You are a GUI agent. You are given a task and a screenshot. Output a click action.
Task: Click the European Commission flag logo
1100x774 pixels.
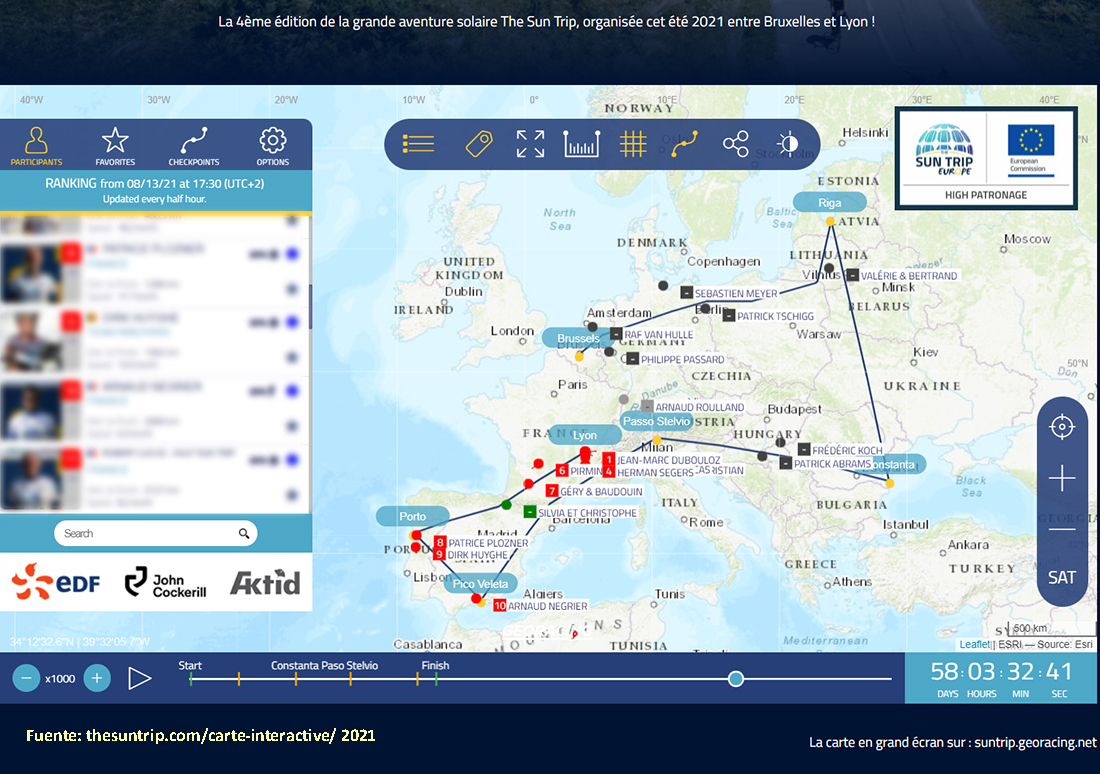pyautogui.click(x=1031, y=148)
